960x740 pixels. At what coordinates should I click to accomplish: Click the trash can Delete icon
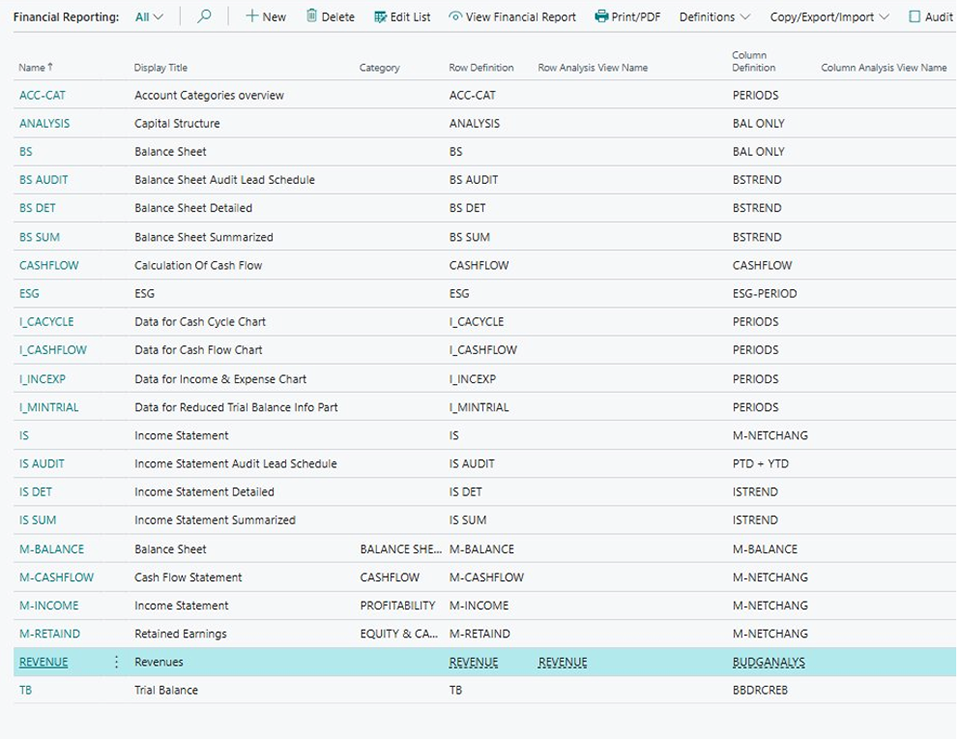(312, 16)
